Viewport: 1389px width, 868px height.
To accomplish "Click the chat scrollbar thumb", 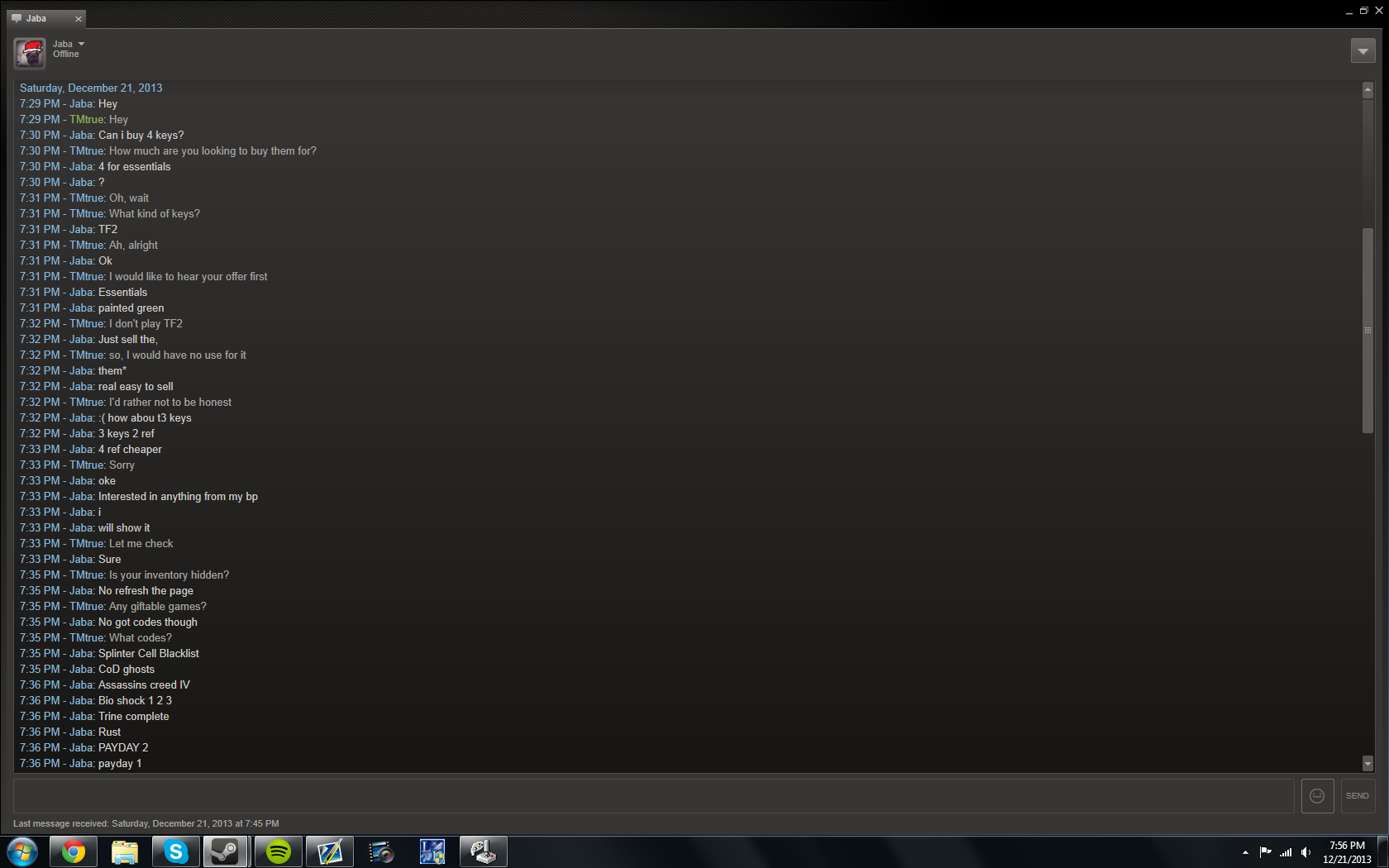I will pyautogui.click(x=1368, y=329).
